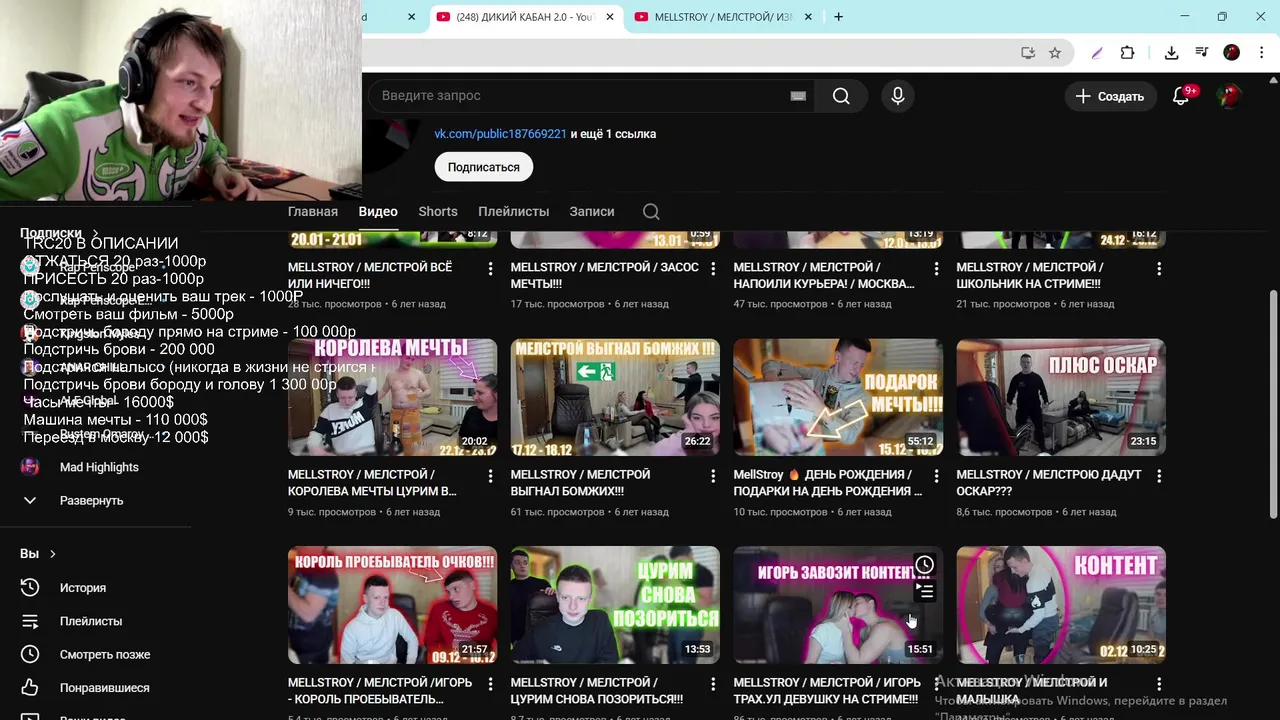
Task: Click the Chrome profile avatar in the toolbar
Action: (1232, 53)
